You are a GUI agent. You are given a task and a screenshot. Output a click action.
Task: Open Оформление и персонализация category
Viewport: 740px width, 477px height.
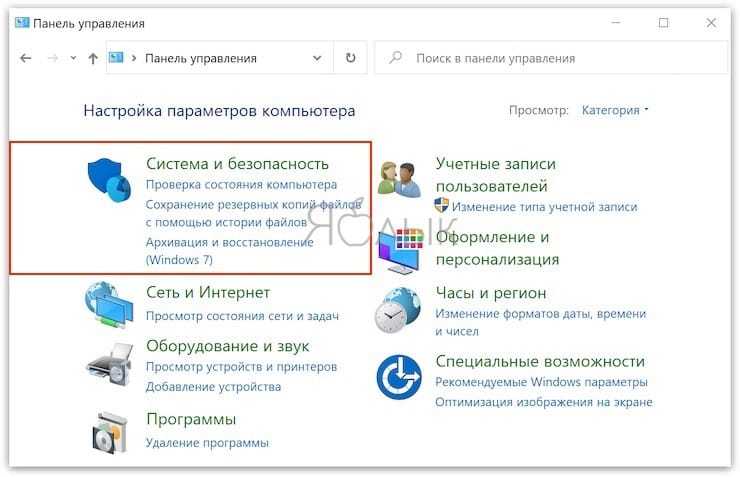(x=497, y=248)
